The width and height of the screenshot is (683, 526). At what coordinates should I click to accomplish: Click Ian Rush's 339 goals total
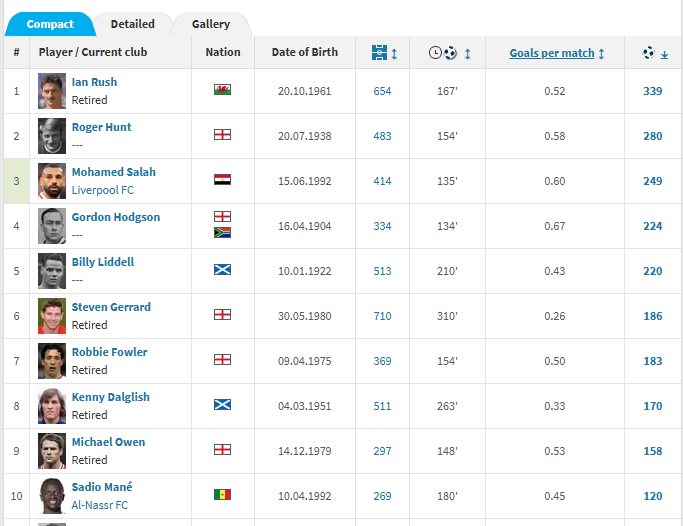click(652, 91)
